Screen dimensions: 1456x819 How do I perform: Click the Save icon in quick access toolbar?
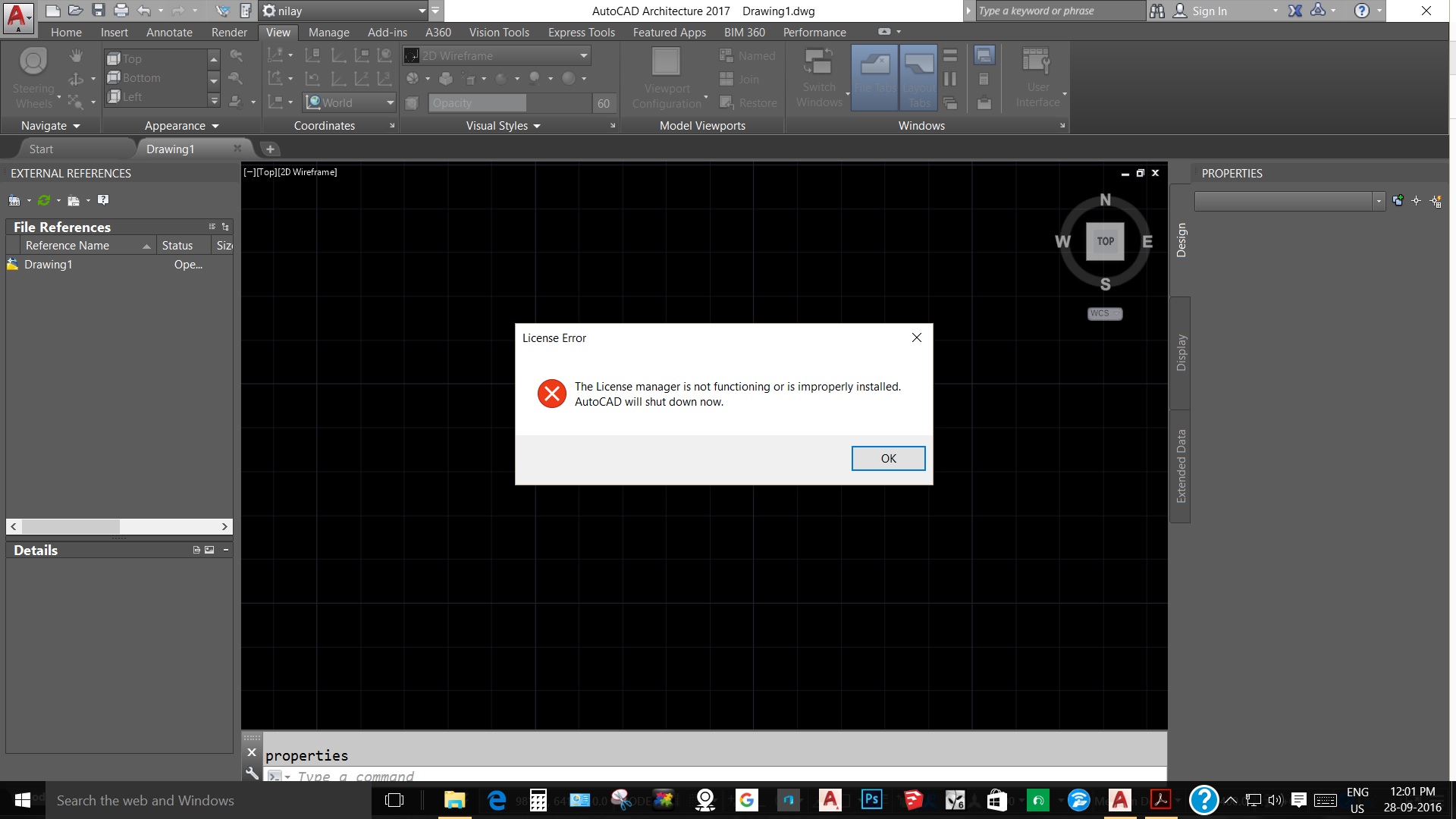click(x=98, y=11)
